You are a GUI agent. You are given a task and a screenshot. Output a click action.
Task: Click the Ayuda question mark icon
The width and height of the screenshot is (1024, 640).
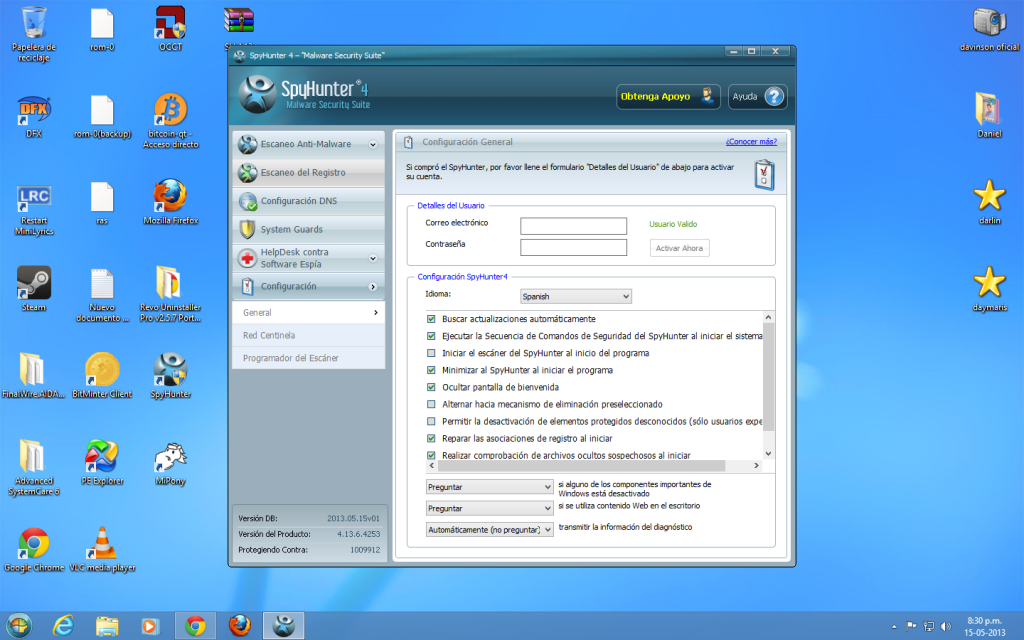(774, 97)
